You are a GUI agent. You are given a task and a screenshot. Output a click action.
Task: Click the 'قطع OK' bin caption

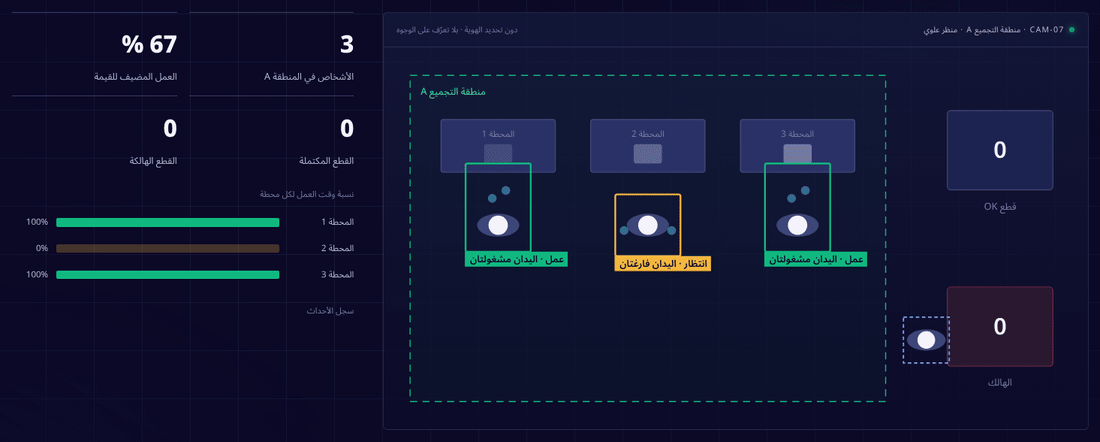tap(1000, 207)
